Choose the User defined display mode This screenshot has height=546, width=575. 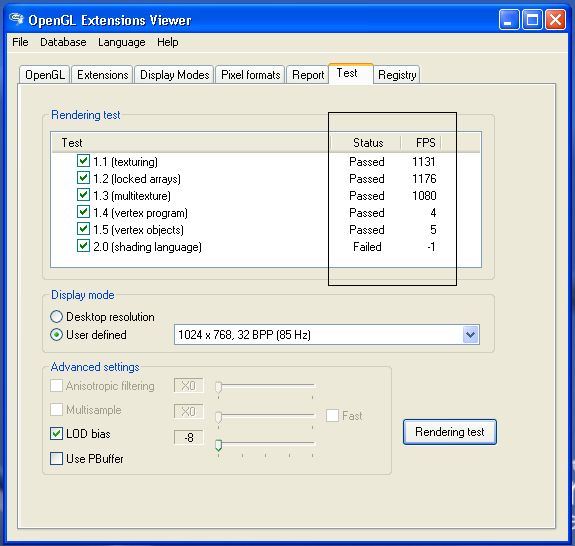point(56,334)
